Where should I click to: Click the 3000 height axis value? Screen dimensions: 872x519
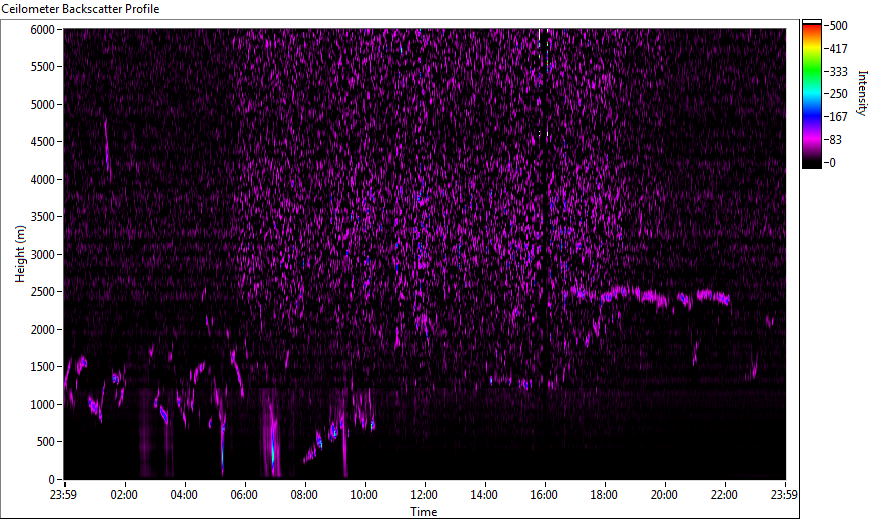pos(43,255)
